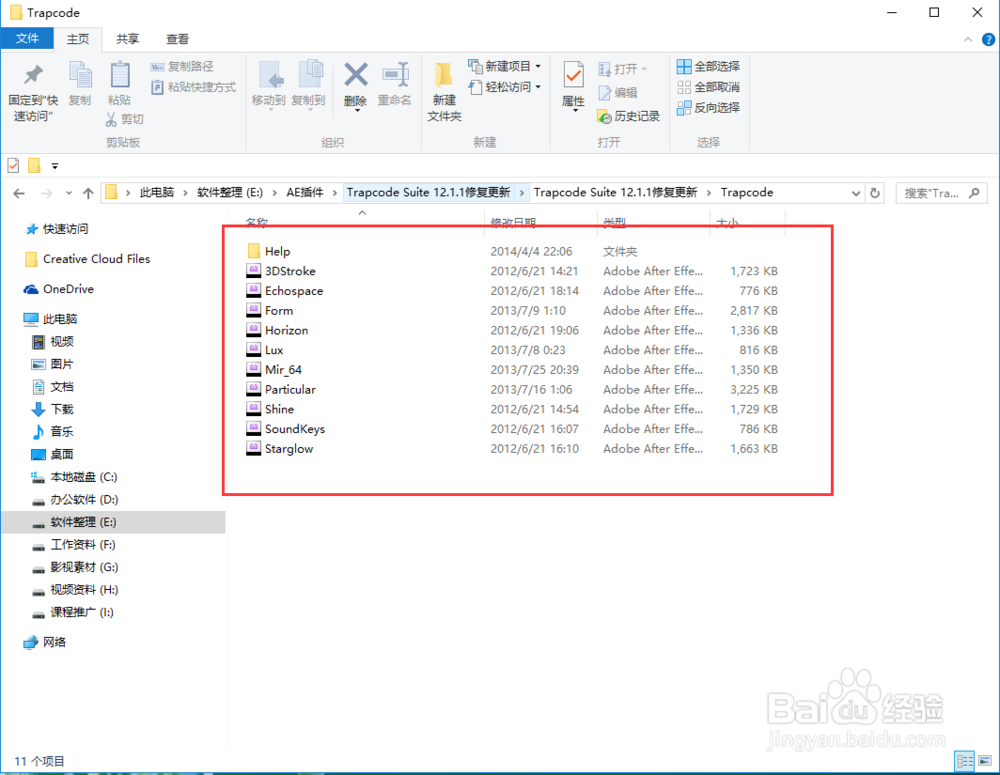1000x775 pixels.
Task: Select the Horizon plugin file
Action: click(286, 330)
